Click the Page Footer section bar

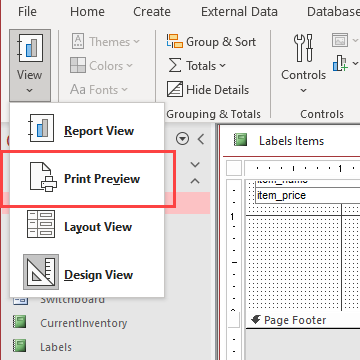(x=303, y=320)
